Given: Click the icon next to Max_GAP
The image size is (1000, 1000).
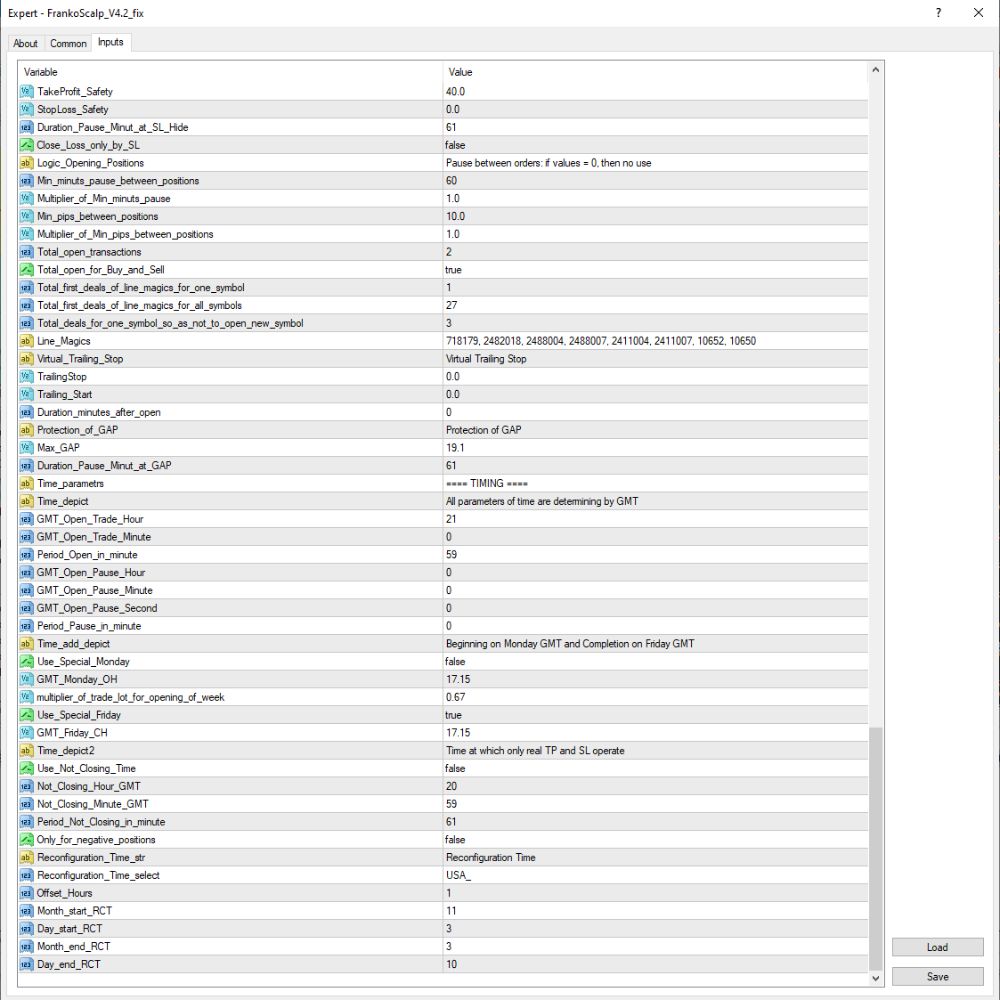Looking at the screenshot, I should point(26,448).
